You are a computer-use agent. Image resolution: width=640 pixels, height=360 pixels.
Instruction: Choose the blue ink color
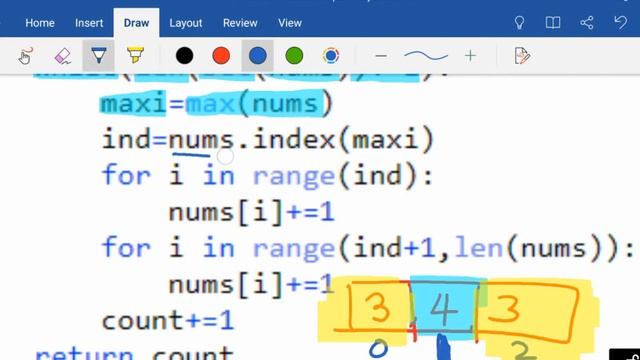click(x=258, y=56)
